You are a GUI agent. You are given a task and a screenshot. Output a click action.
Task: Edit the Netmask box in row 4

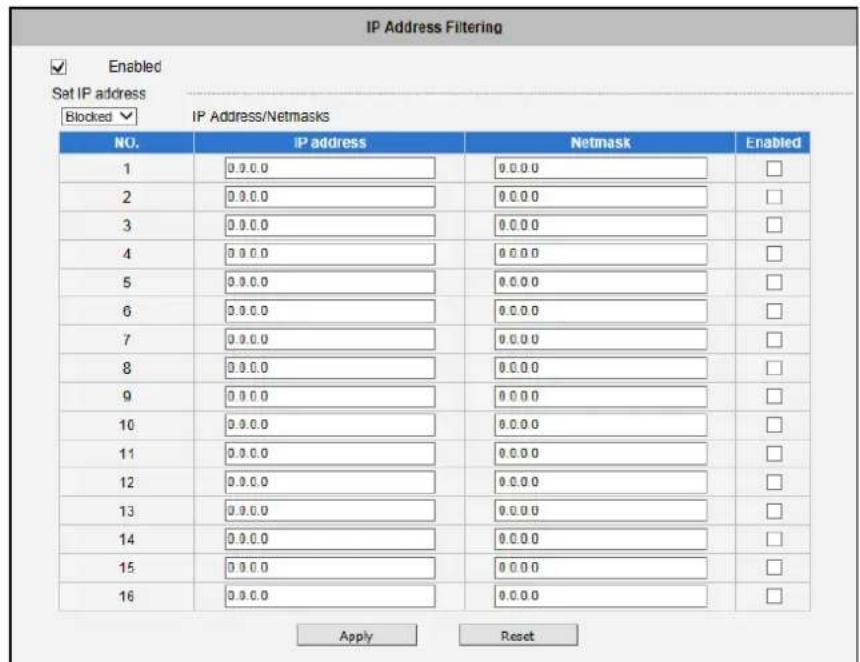point(601,254)
